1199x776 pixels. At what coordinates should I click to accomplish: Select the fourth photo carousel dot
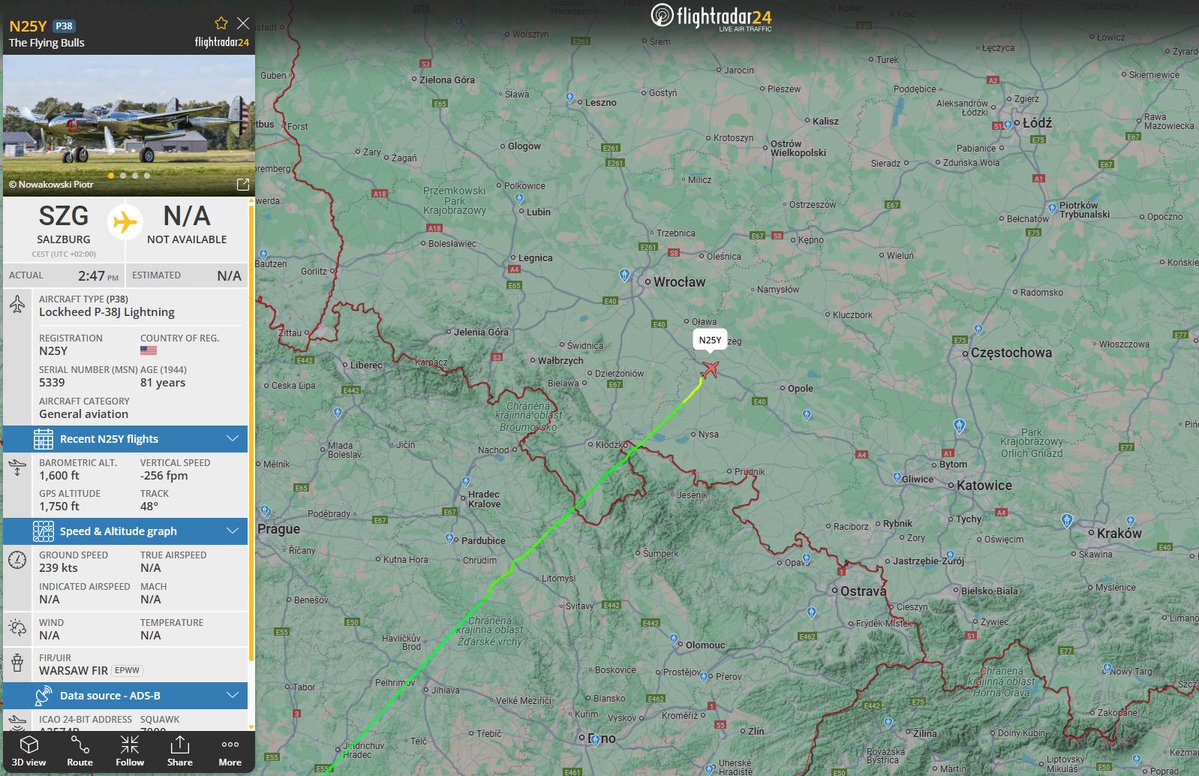click(147, 176)
